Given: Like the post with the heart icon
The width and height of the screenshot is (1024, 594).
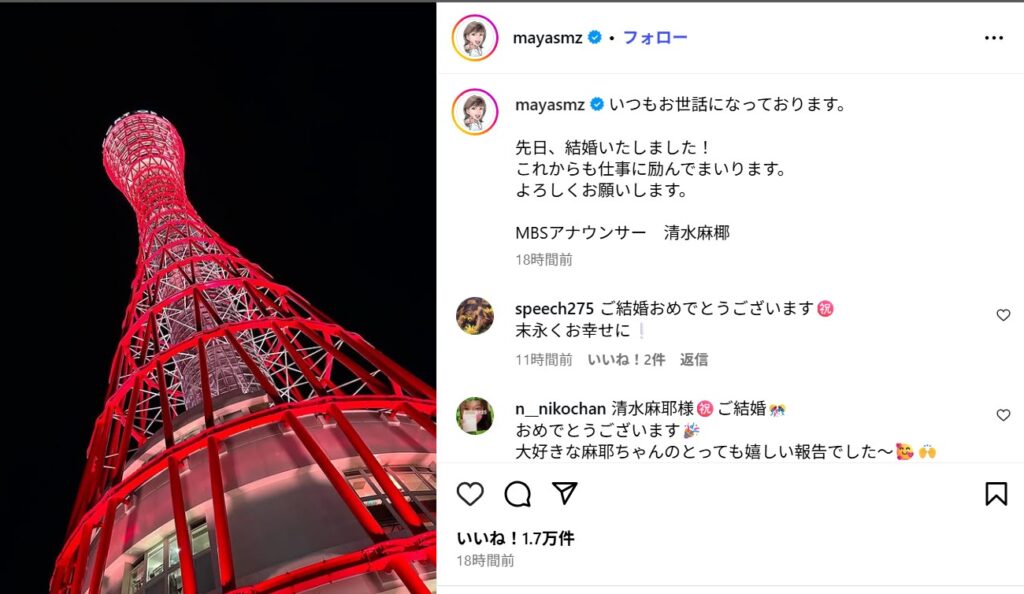Looking at the screenshot, I should coord(470,494).
